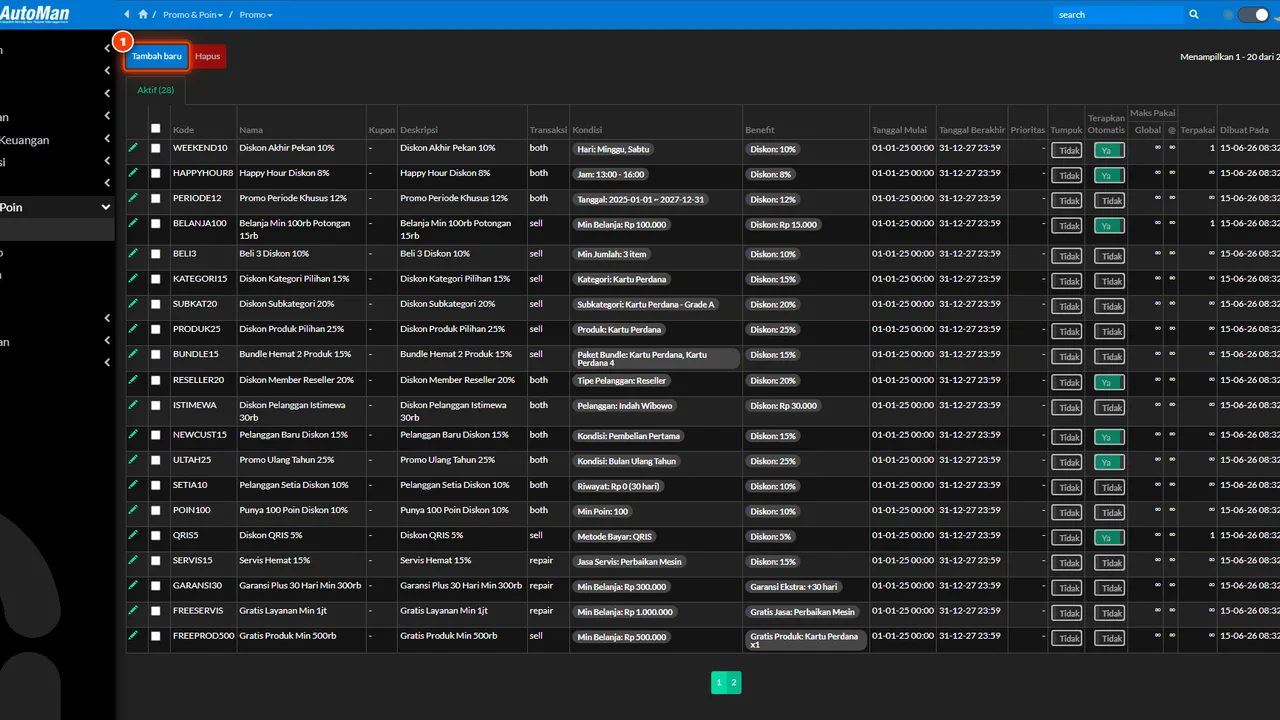
Task: Click Ya Terapkan Otomatis for QRIS5
Action: (x=1109, y=537)
